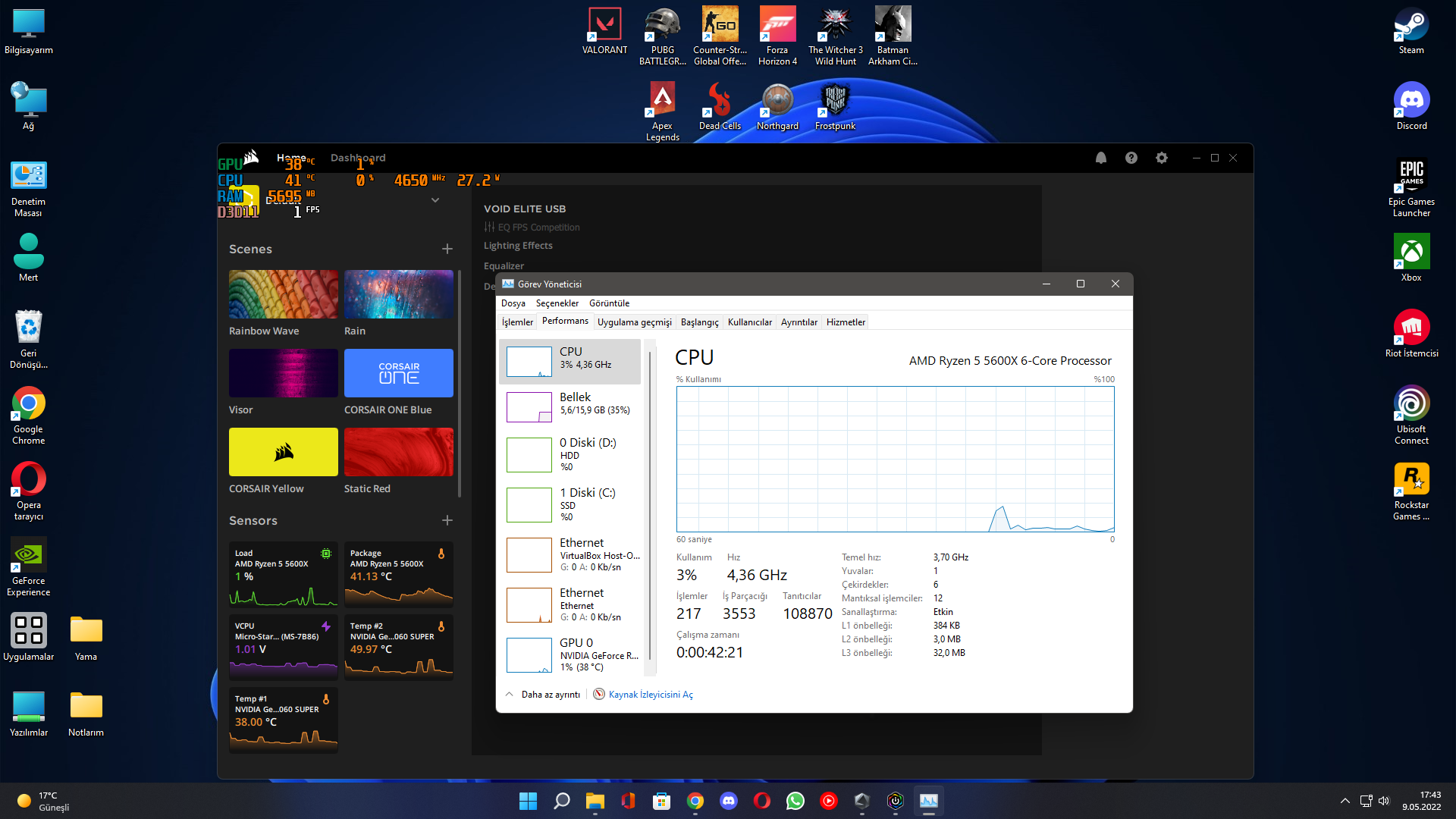This screenshot has height=819, width=1456.
Task: Launch Discord from the taskbar
Action: [729, 801]
